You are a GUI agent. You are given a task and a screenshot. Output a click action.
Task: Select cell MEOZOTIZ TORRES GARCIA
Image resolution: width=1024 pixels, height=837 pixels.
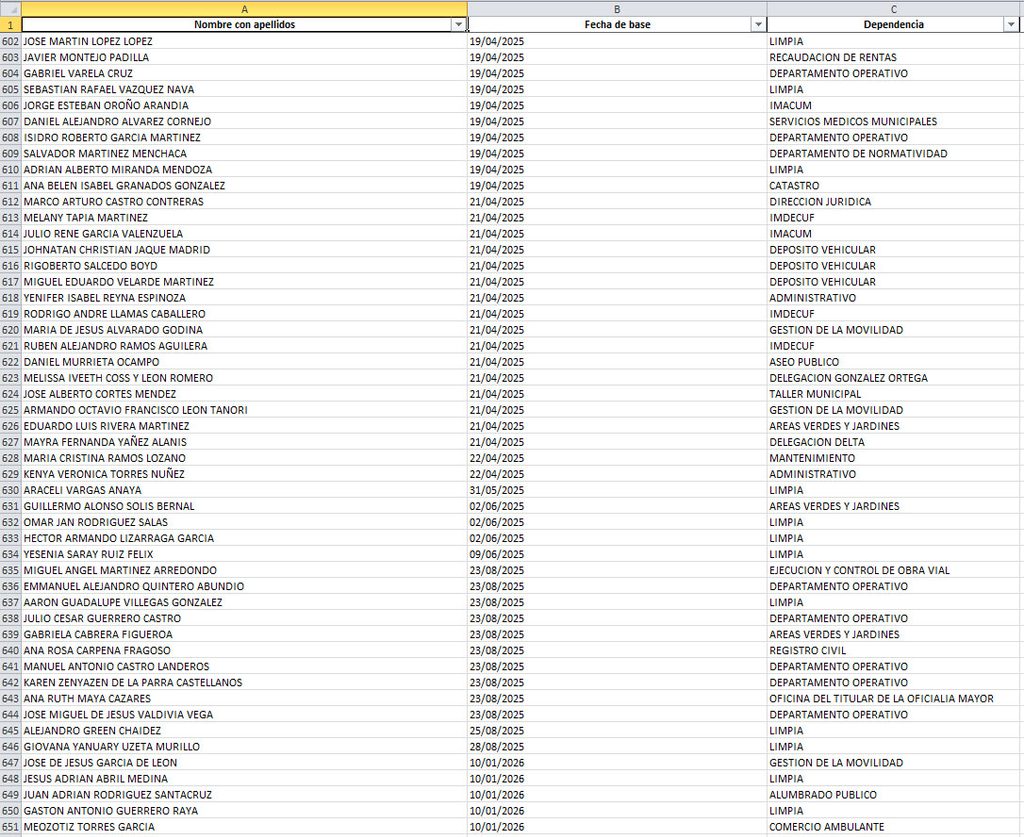[x=244, y=827]
